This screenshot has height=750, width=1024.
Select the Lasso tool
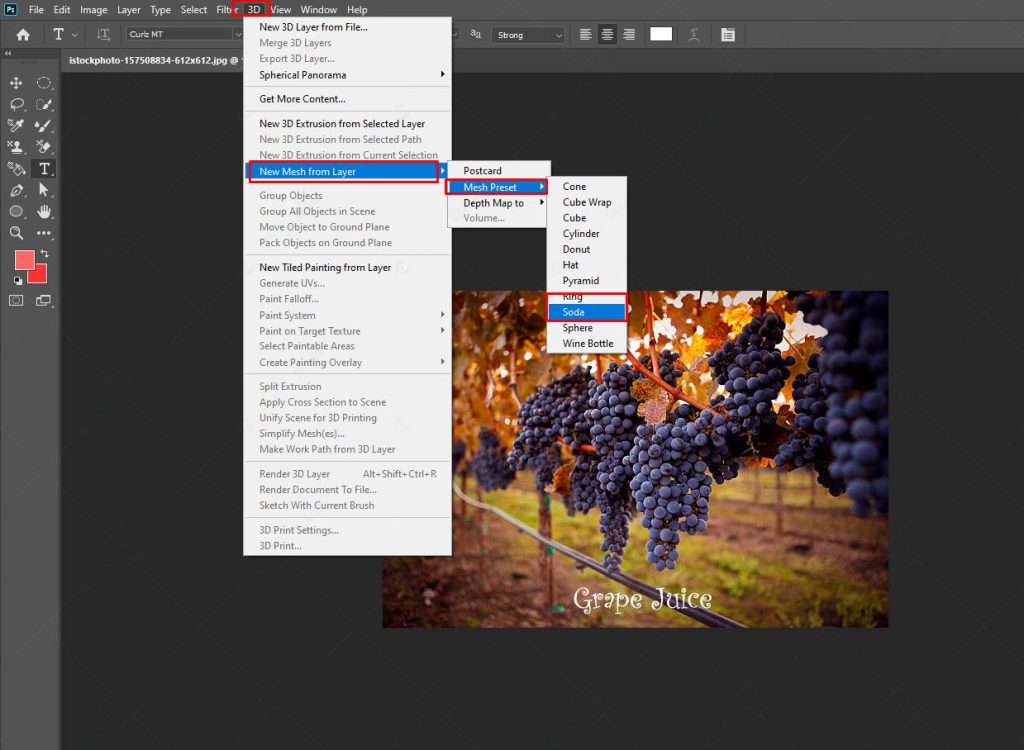pos(18,103)
